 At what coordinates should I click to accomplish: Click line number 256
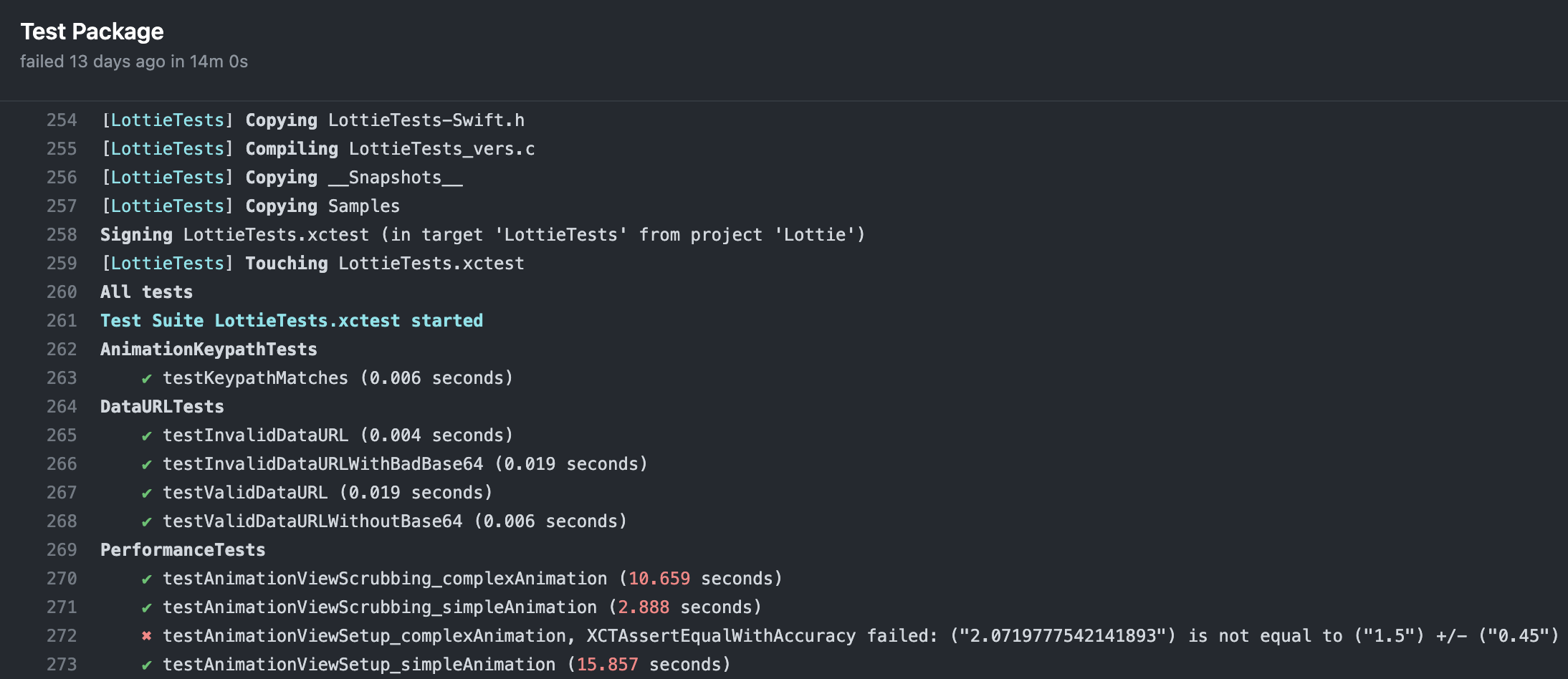62,178
